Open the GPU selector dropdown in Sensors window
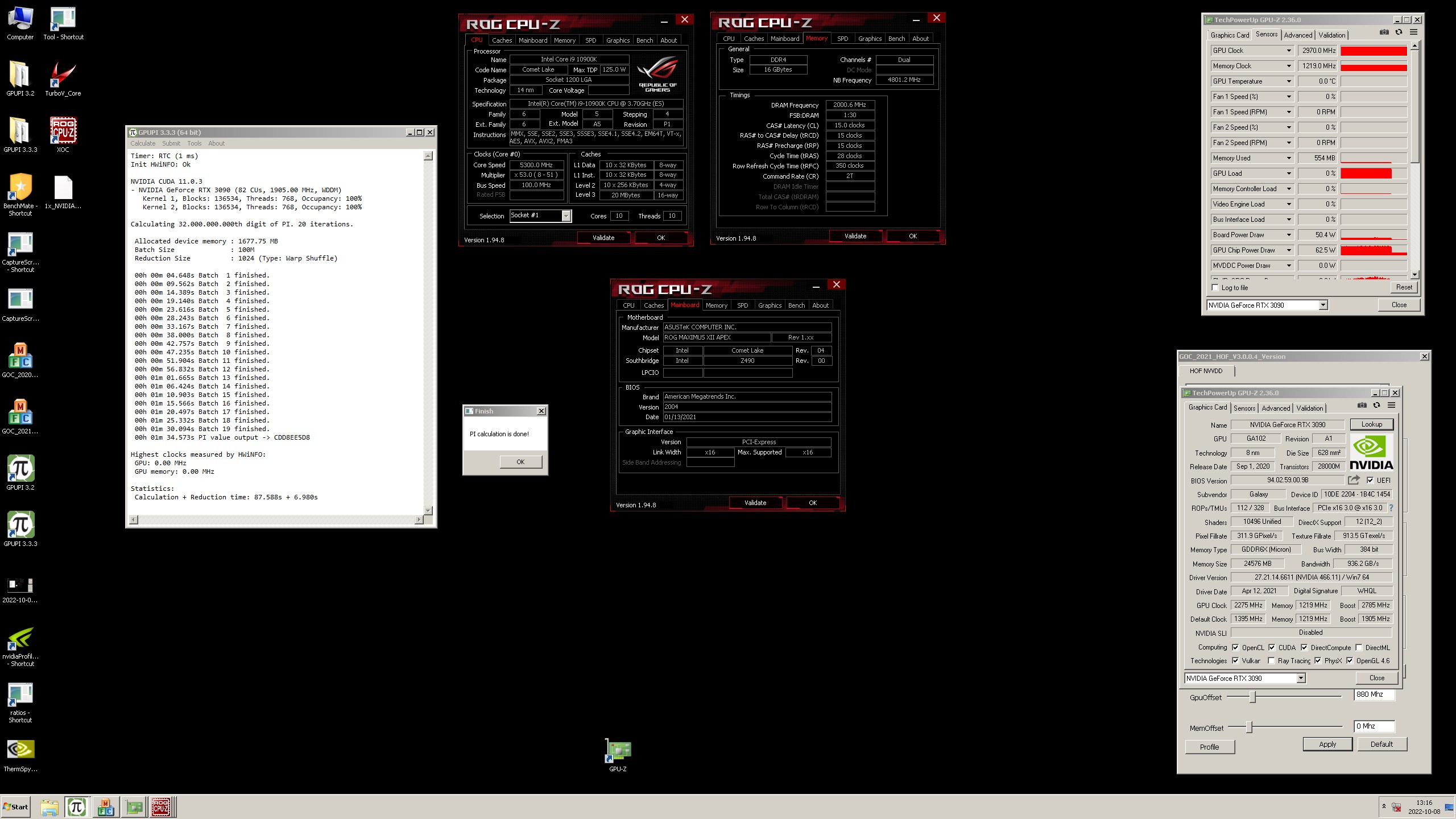Image resolution: width=1456 pixels, height=819 pixels. pos(1323,305)
